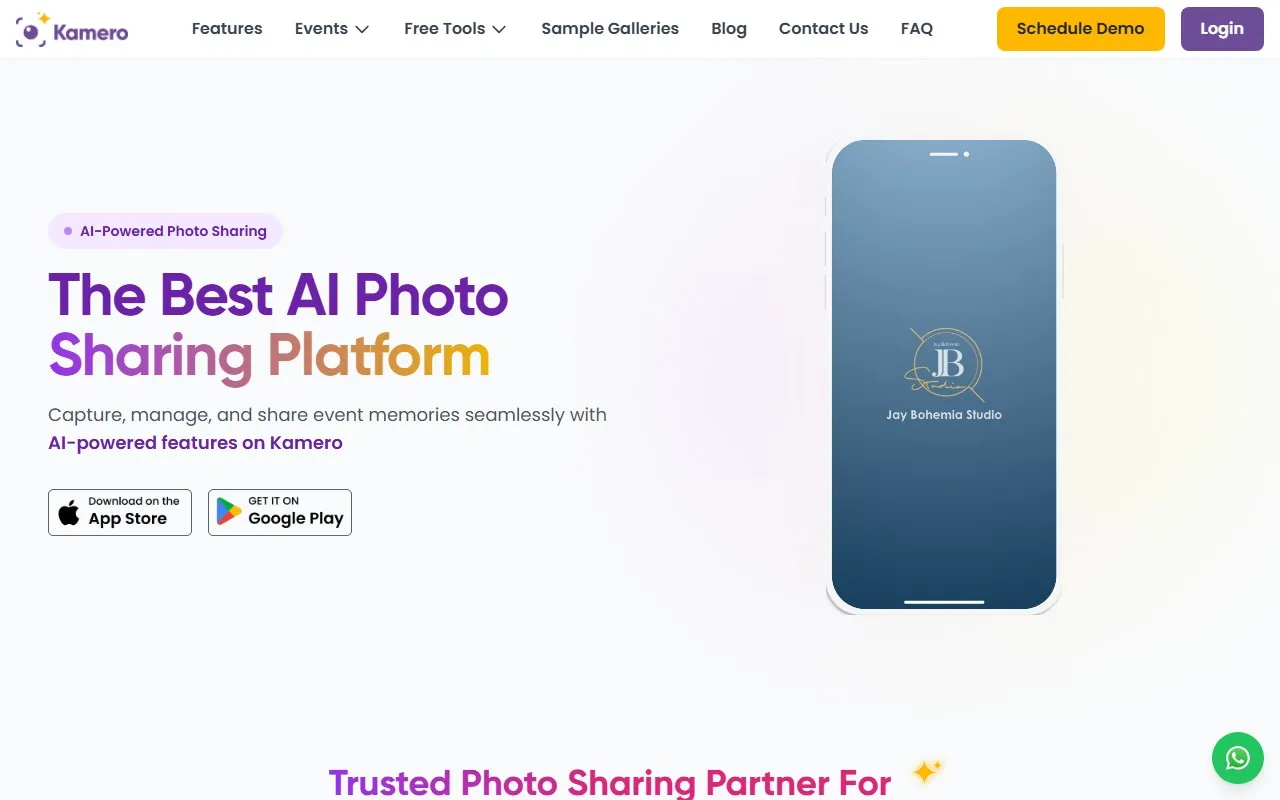Image resolution: width=1280 pixels, height=800 pixels.
Task: Expand the Free Tools dropdown chevron
Action: coord(499,29)
